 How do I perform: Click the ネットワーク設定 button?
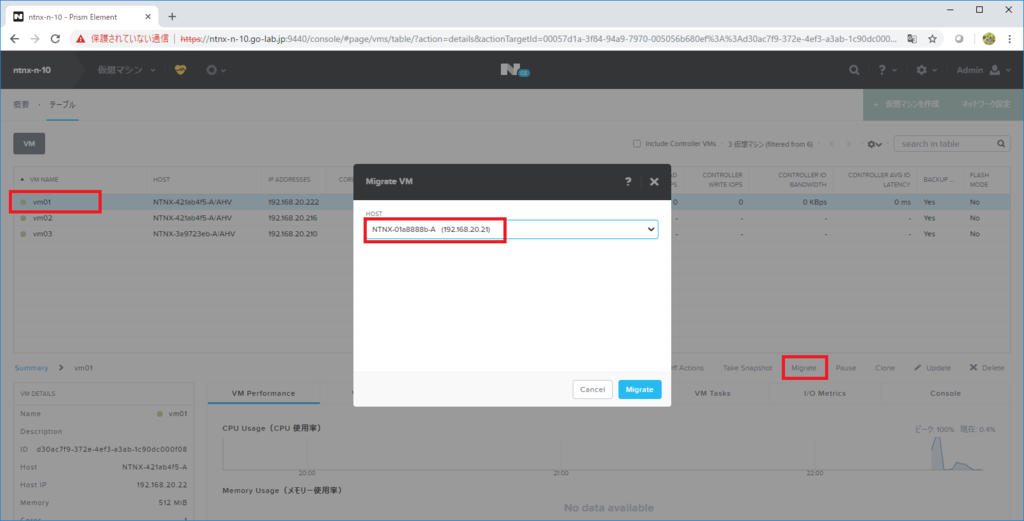(985, 104)
